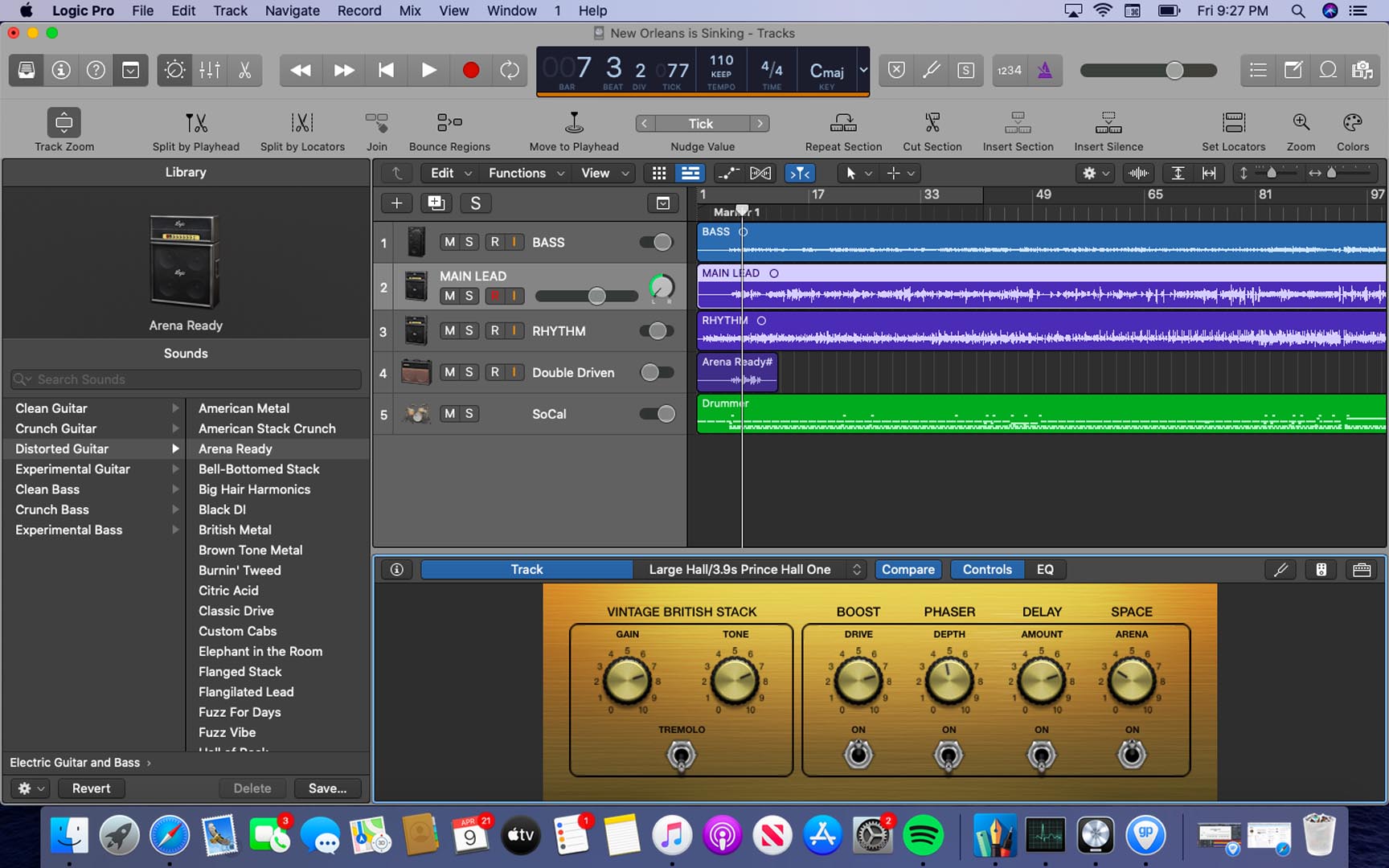Open the Mix menu

coord(410,10)
